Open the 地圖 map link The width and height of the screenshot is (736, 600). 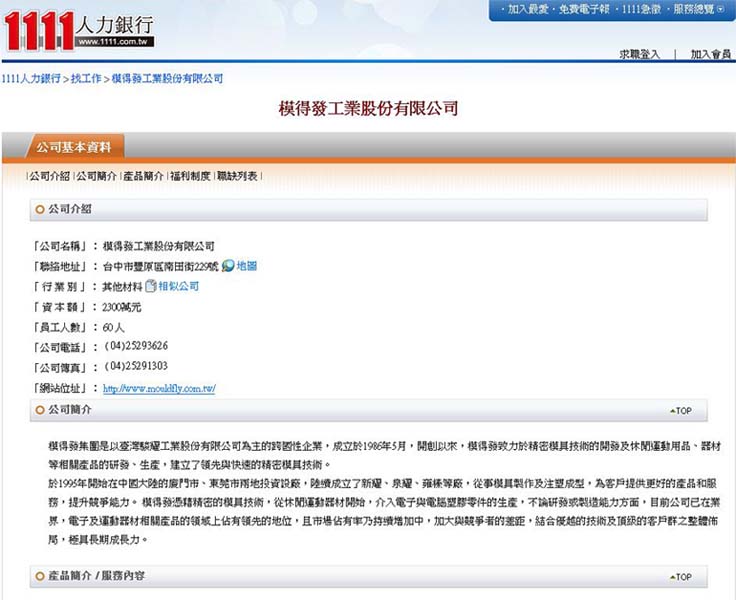[247, 266]
